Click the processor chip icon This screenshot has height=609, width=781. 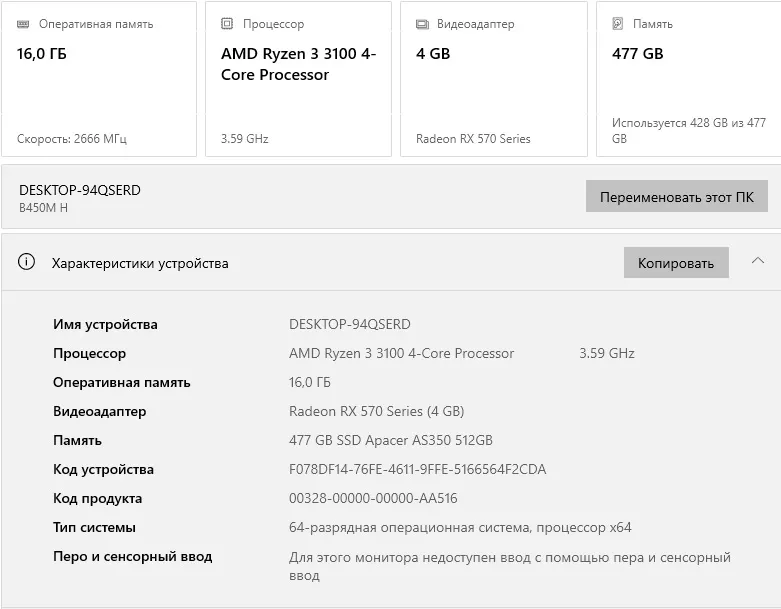click(227, 23)
